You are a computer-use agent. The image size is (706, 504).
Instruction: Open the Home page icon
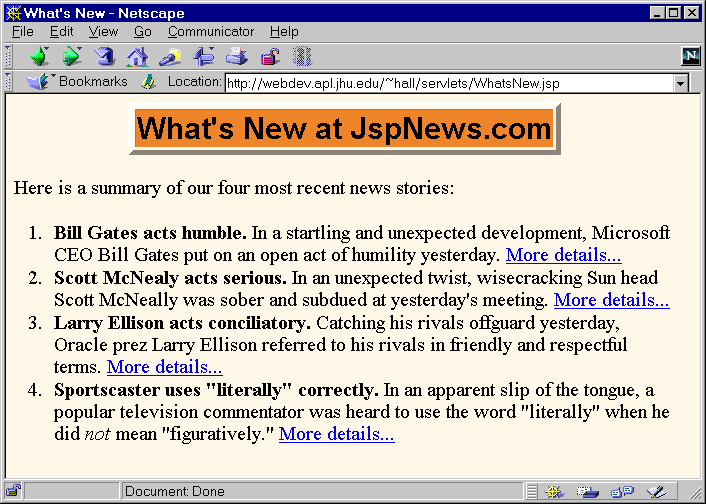[x=137, y=57]
